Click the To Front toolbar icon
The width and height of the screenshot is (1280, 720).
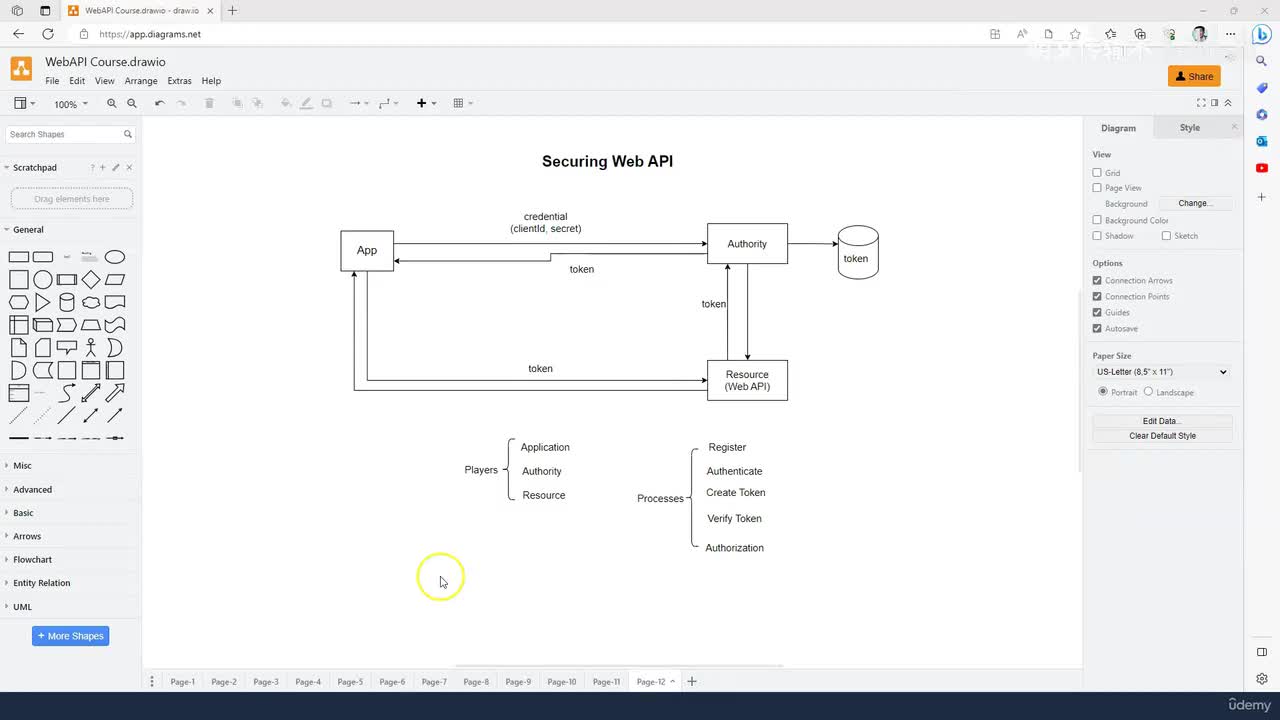coord(237,103)
